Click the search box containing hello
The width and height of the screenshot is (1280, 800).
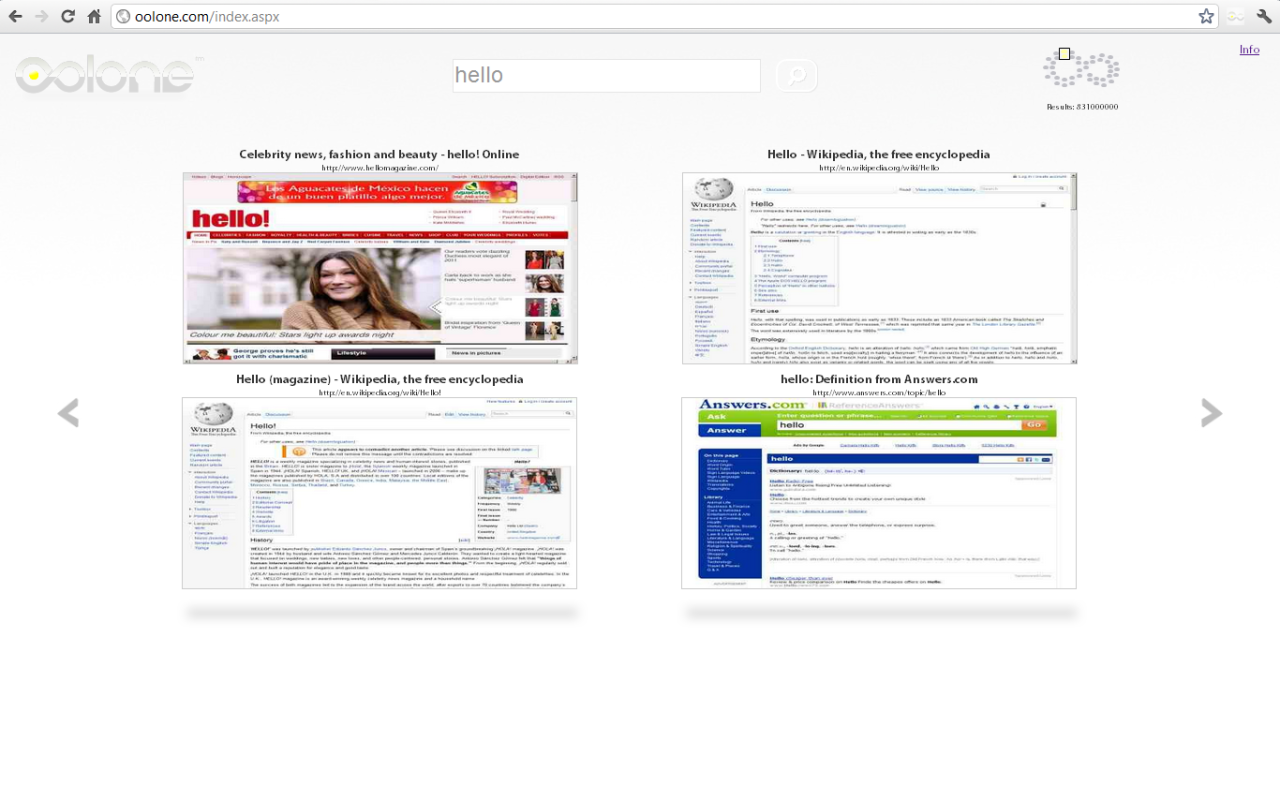tap(606, 76)
